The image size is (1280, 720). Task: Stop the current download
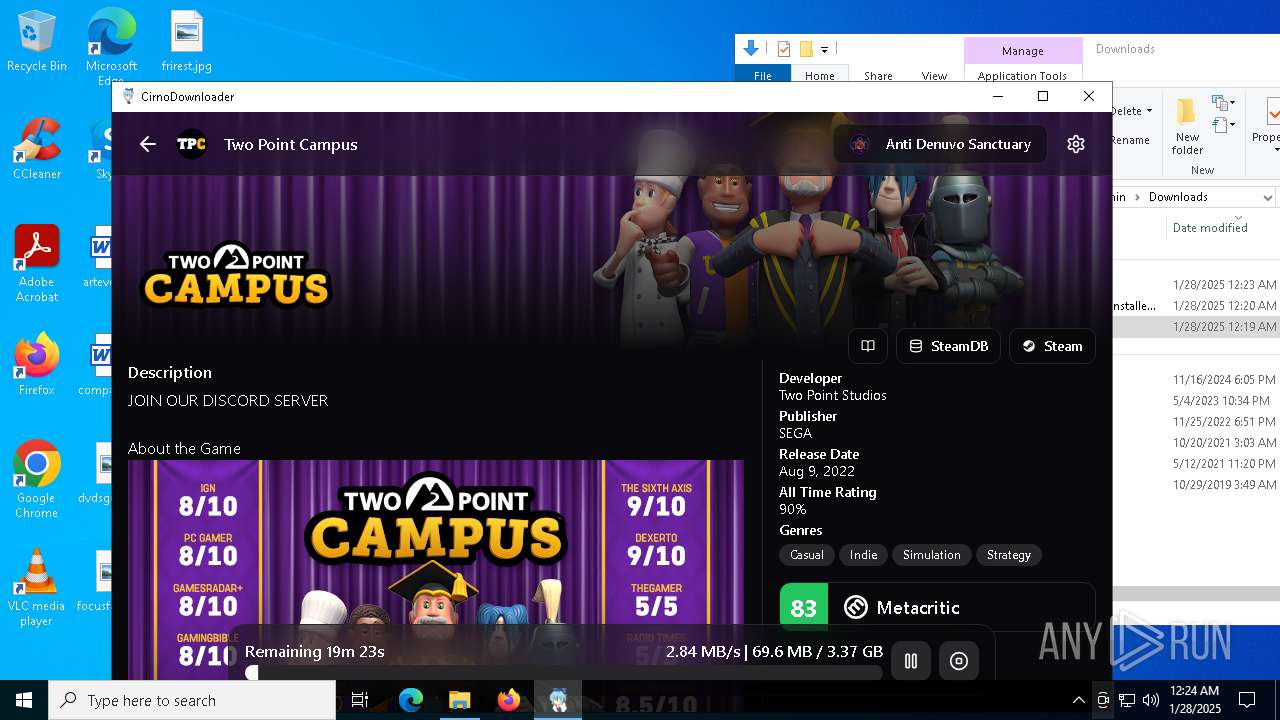pos(959,661)
